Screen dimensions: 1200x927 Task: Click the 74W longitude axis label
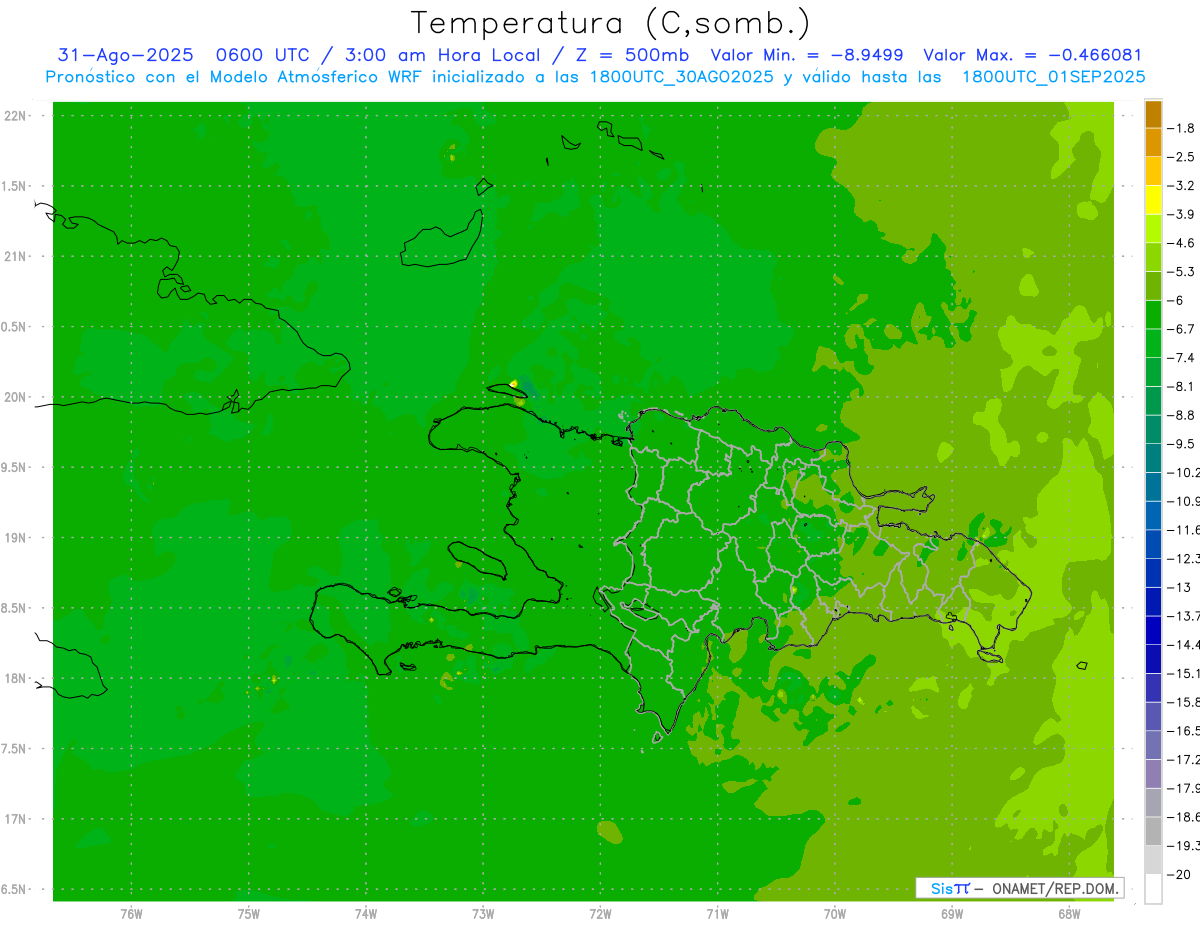(366, 913)
